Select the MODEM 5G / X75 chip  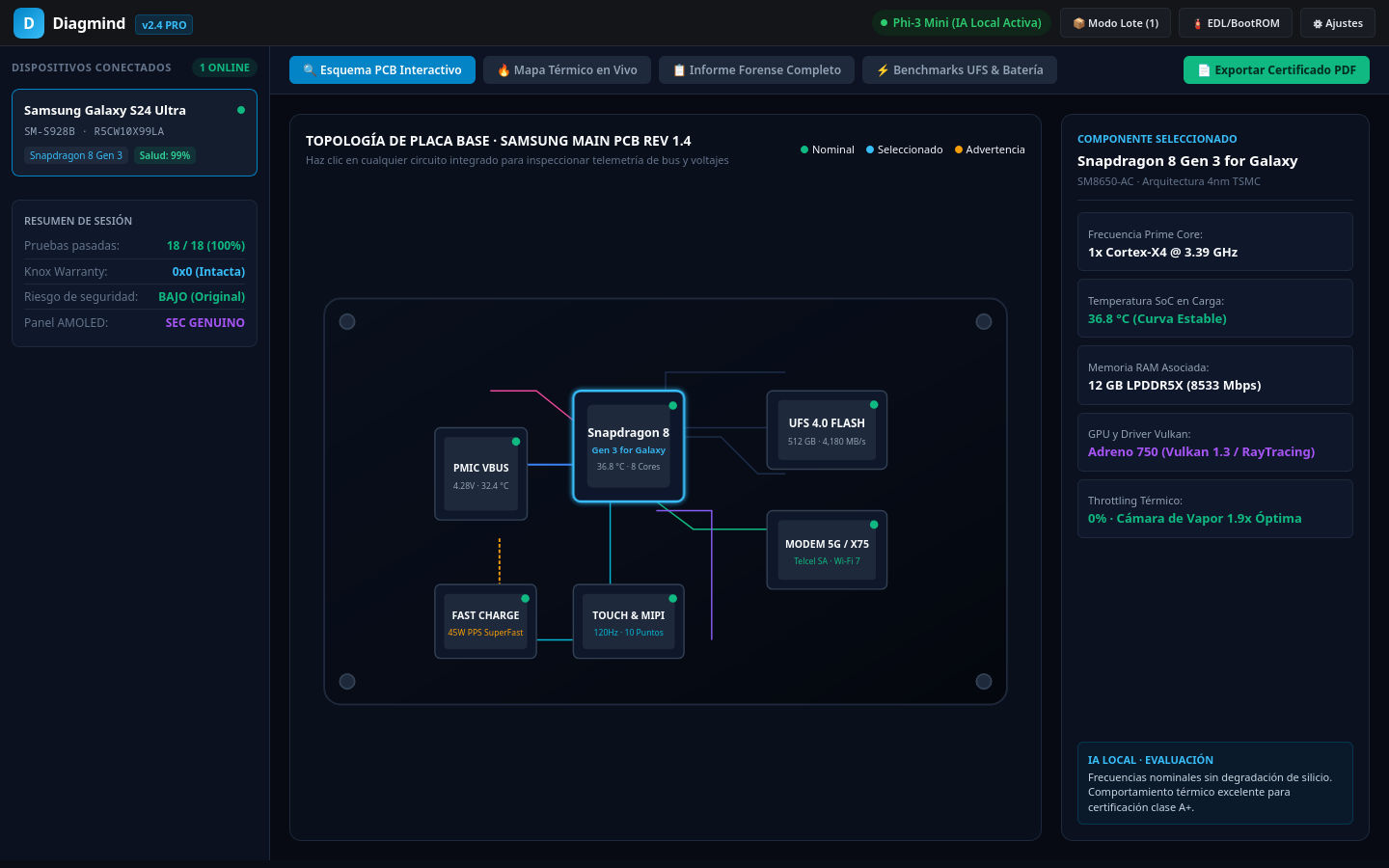(827, 550)
